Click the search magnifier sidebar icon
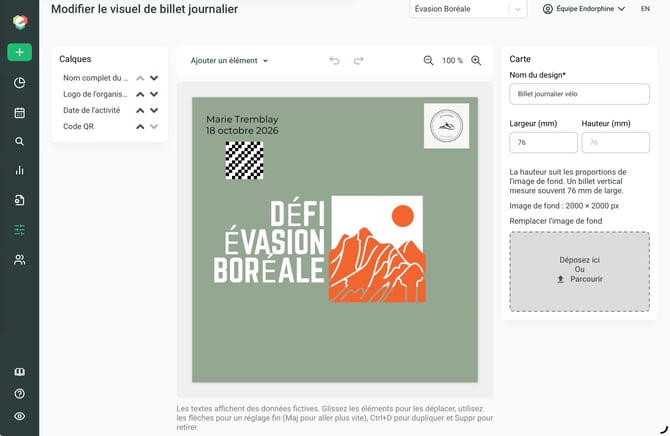Image resolution: width=670 pixels, height=436 pixels. tap(19, 141)
